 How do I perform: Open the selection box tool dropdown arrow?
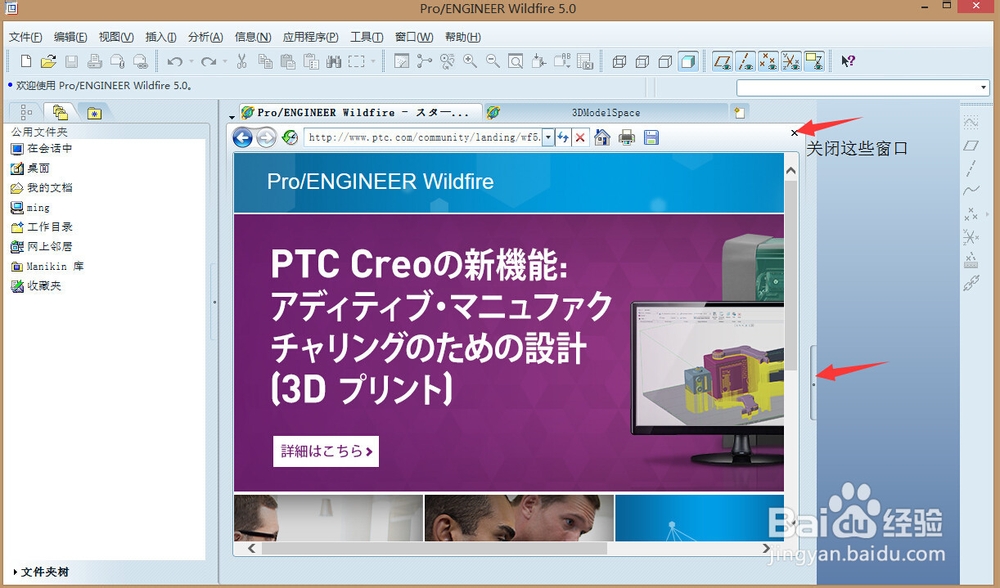tap(373, 62)
